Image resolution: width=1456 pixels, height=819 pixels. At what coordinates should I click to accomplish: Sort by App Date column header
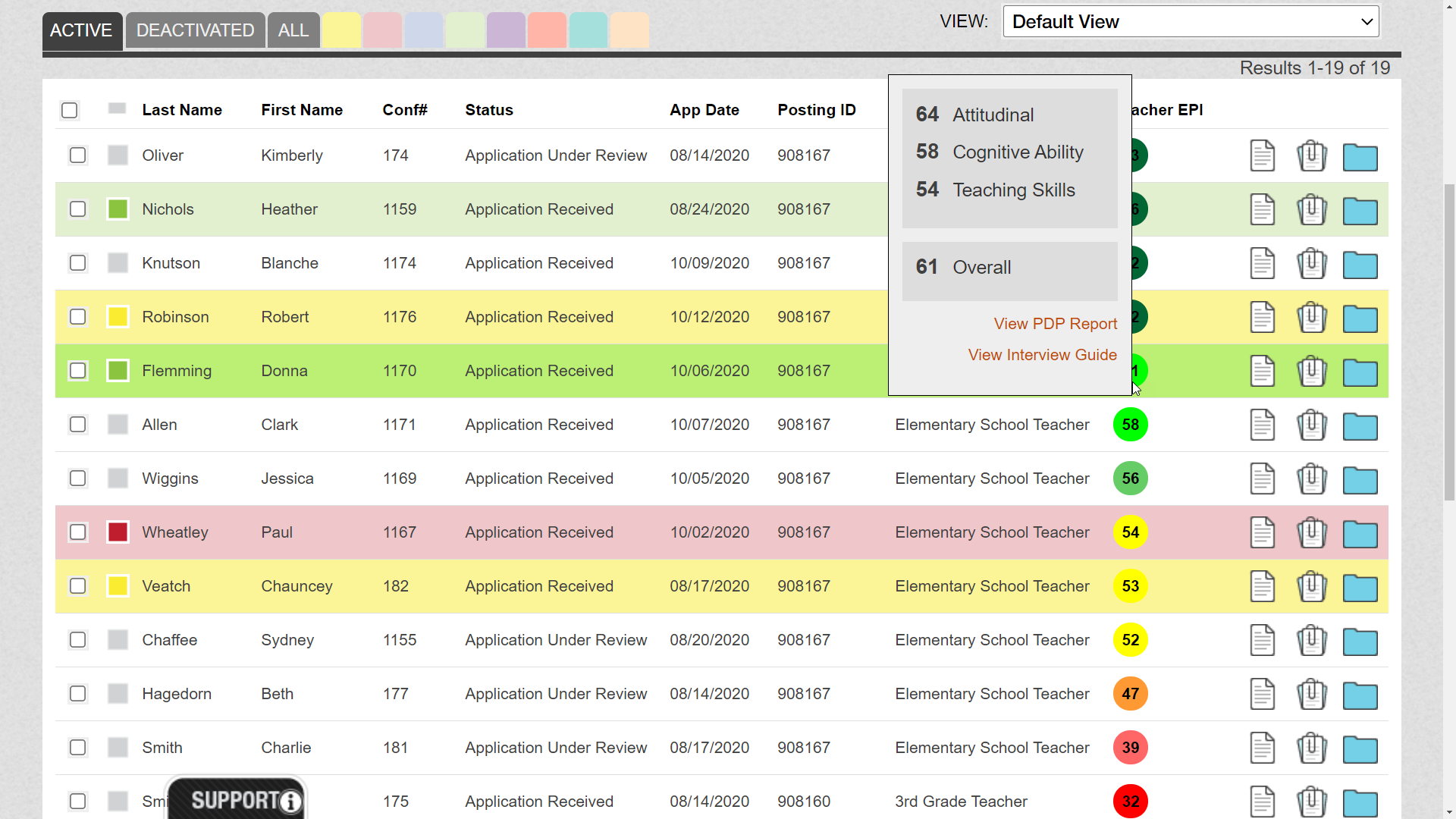point(704,110)
